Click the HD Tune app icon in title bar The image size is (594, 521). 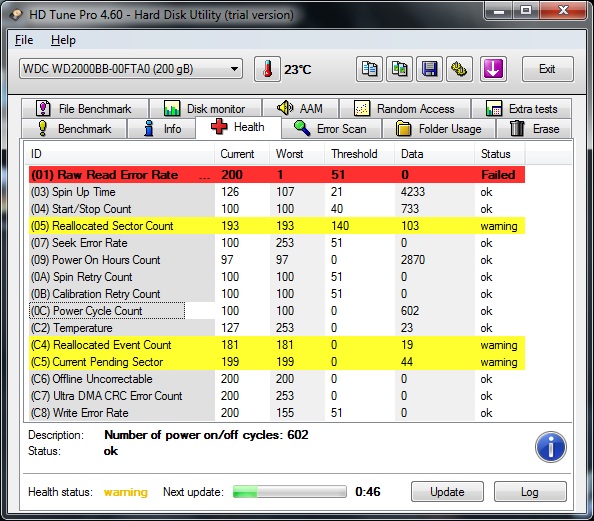pyautogui.click(x=16, y=15)
